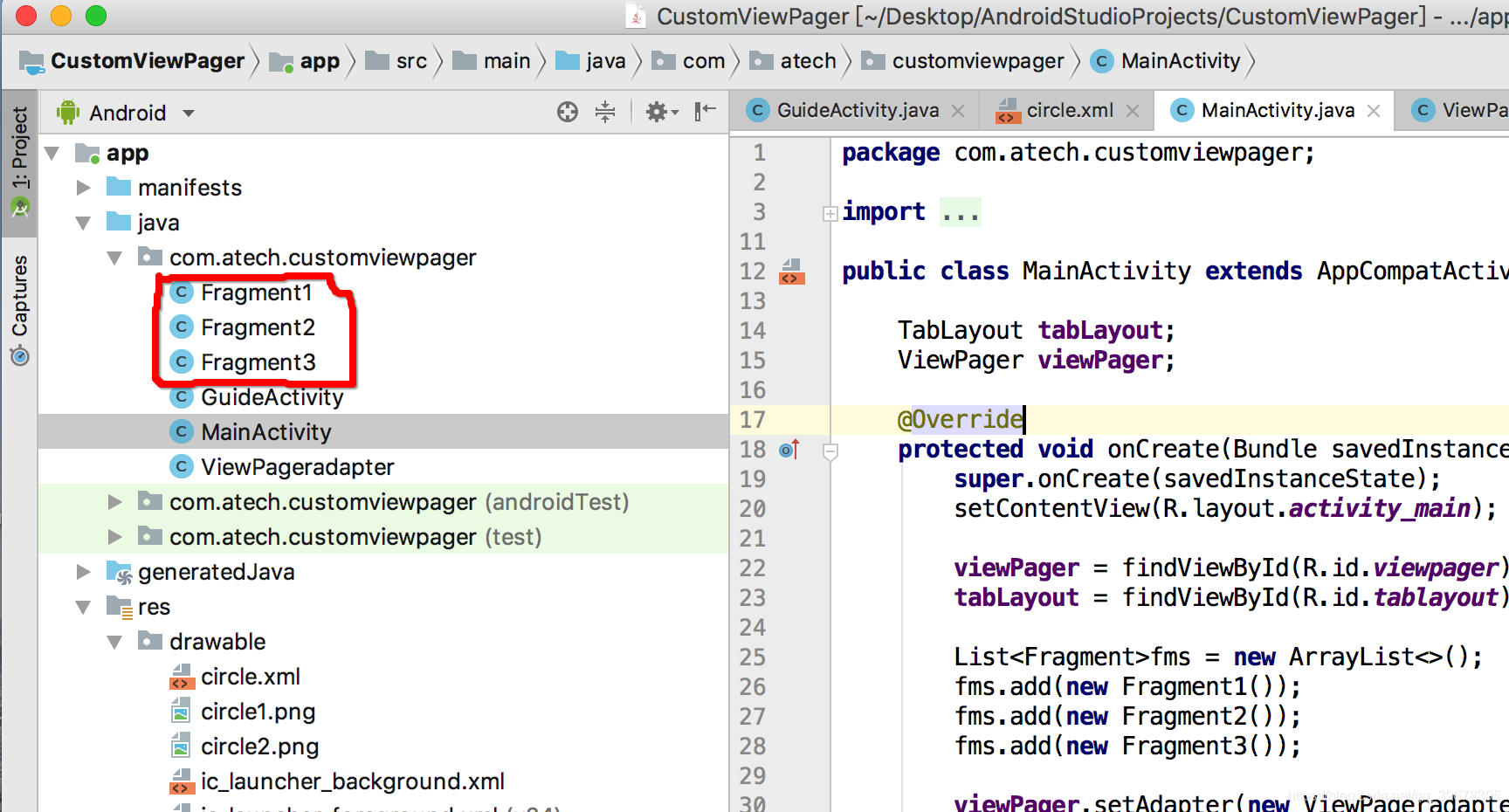Close the circle.xml tab
The width and height of the screenshot is (1509, 812).
1133,111
